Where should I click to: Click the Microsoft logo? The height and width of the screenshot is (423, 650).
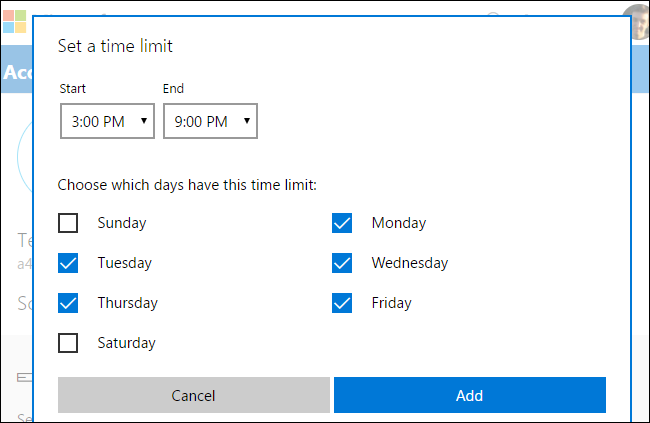[13, 21]
